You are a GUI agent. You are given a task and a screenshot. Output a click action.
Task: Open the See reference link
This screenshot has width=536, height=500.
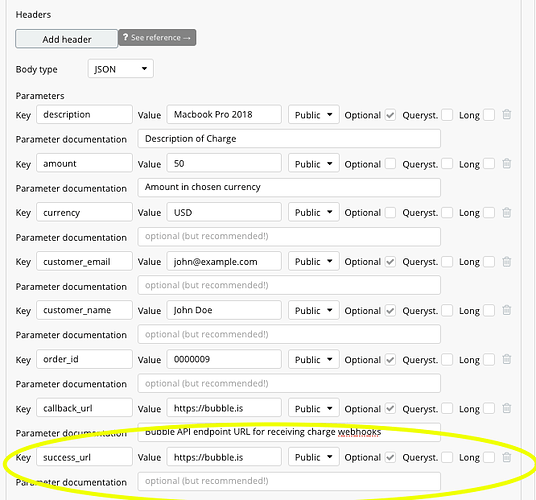click(x=157, y=38)
